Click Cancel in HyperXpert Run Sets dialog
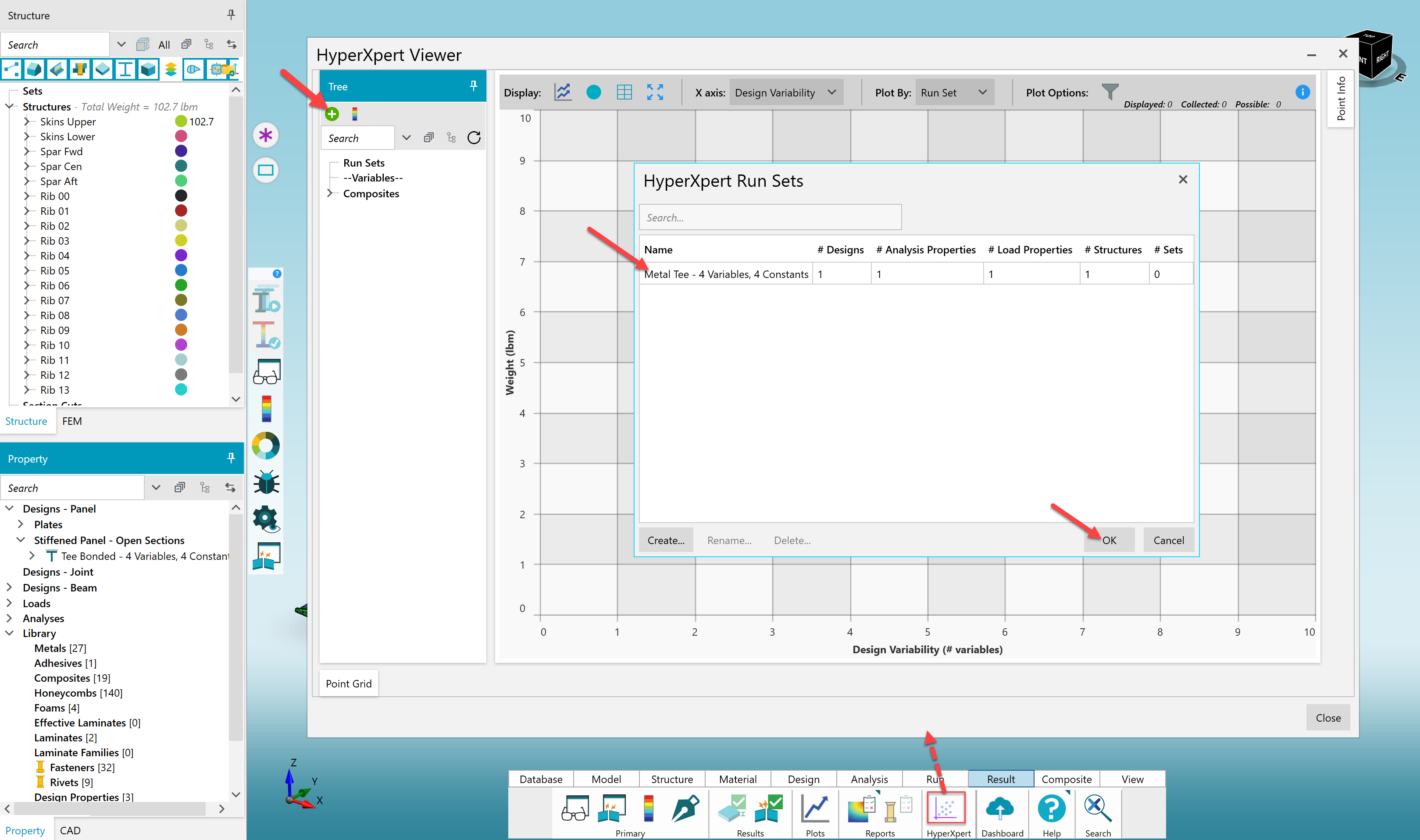This screenshot has width=1420, height=840. (x=1169, y=540)
